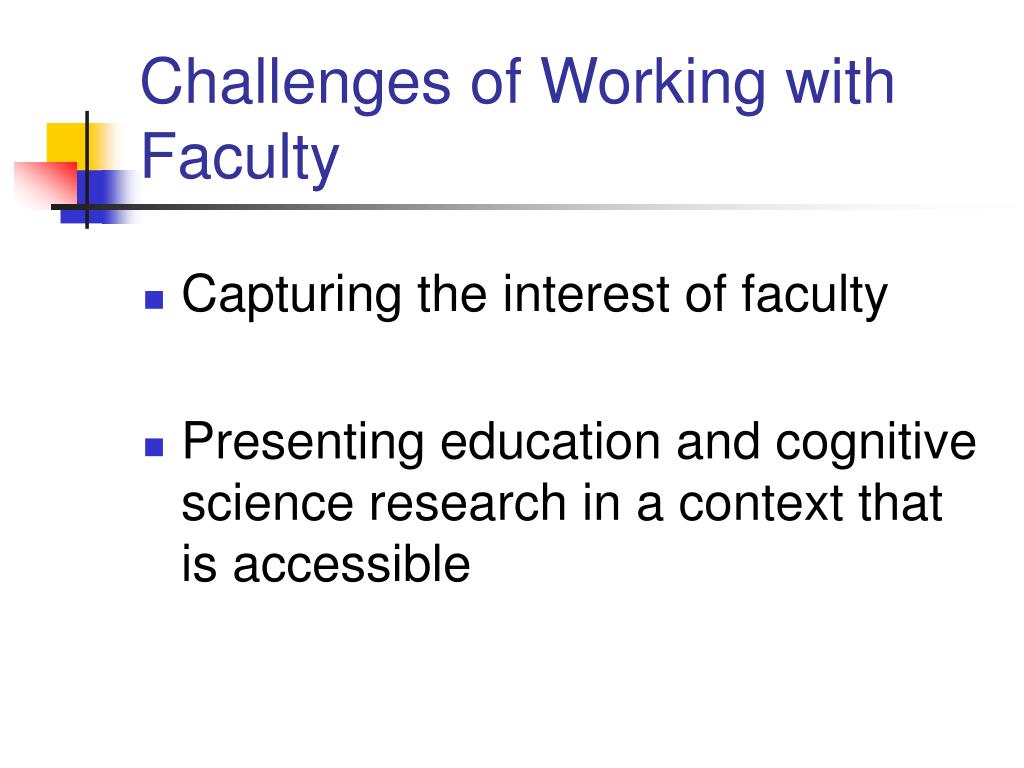Click the 'is accessible' text line
Image resolution: width=1024 pixels, height=768 pixels.
point(326,563)
